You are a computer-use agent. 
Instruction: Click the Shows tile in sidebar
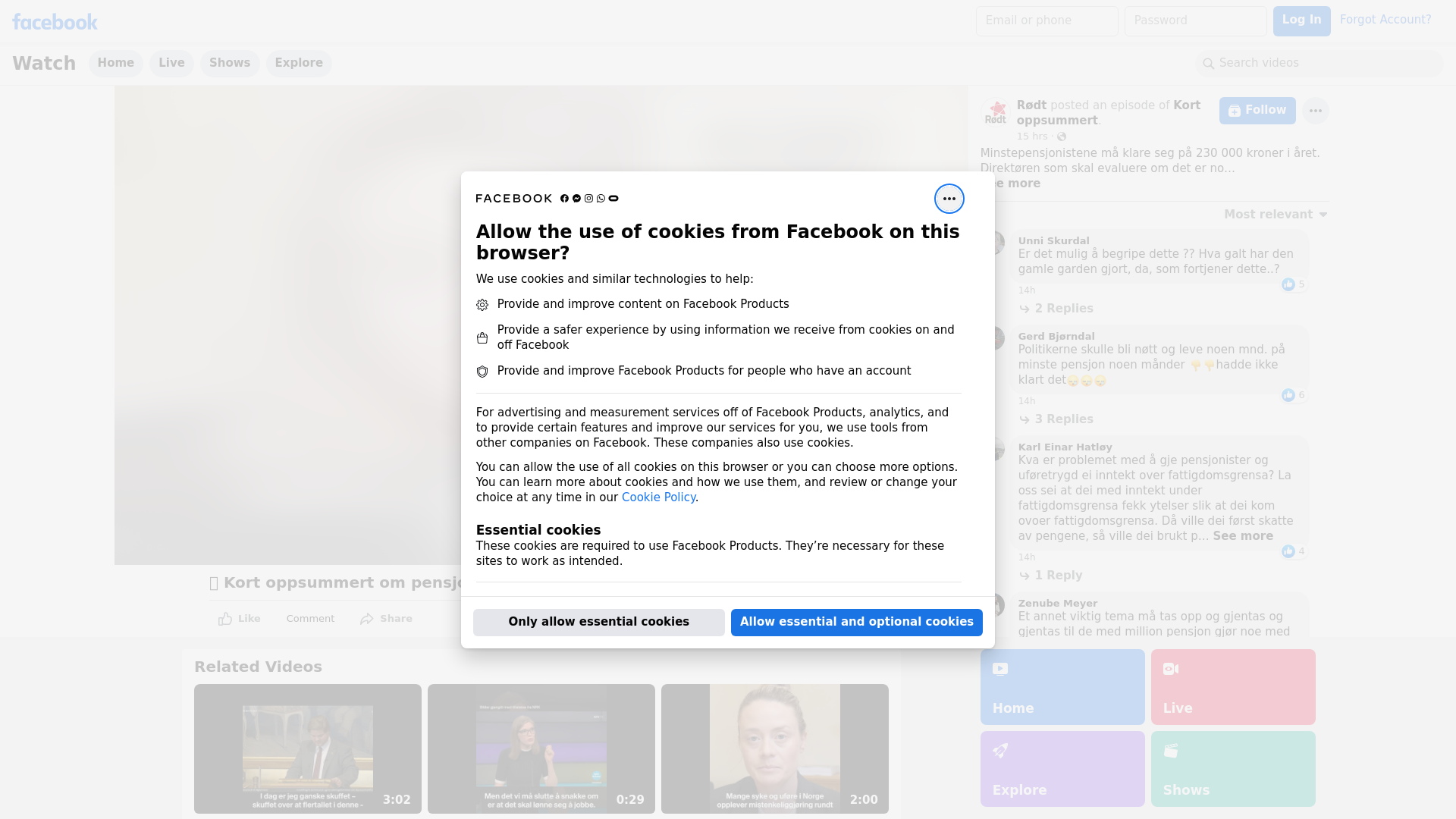1232,768
